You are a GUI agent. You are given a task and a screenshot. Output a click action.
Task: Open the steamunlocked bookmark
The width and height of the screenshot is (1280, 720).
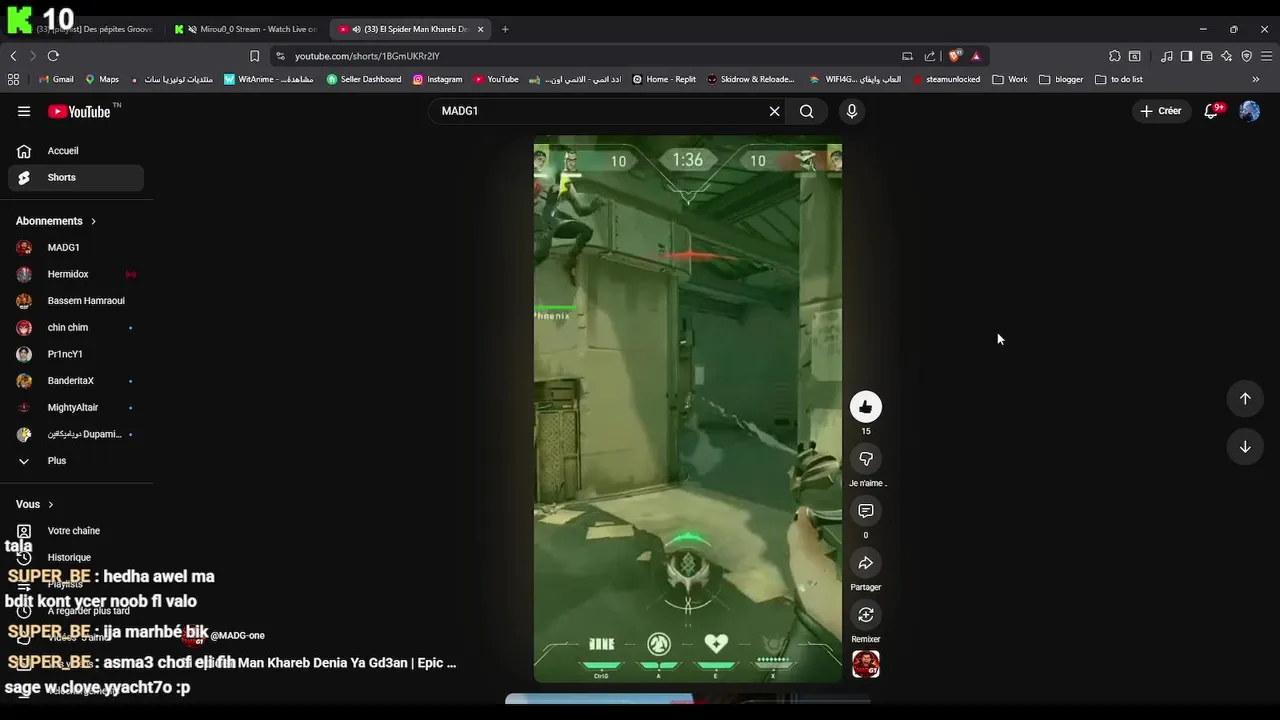click(946, 79)
